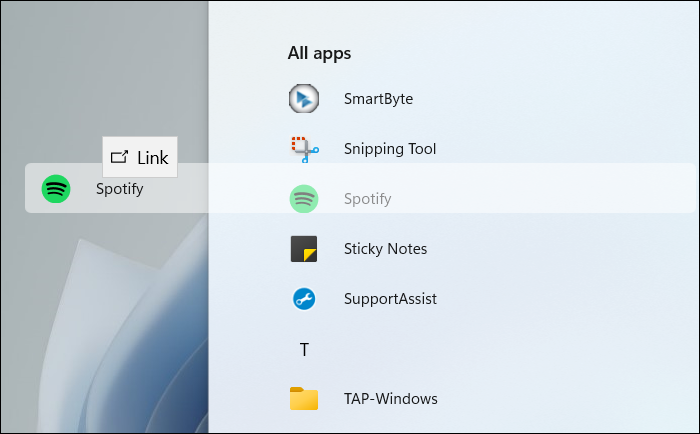Select the SupportAssist label
Viewport: 700px width, 434px height.
390,299
